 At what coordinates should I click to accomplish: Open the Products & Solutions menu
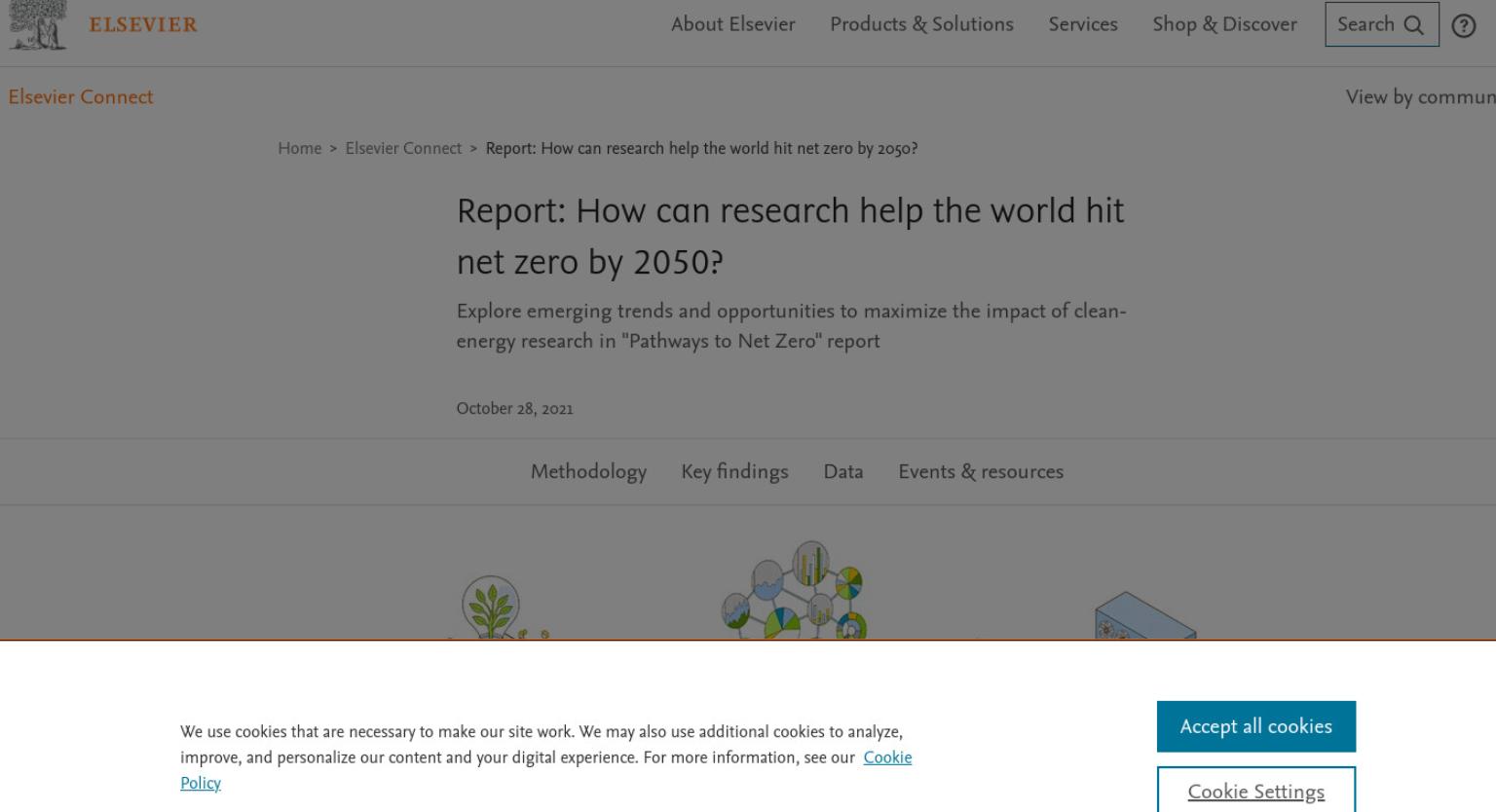click(x=921, y=24)
